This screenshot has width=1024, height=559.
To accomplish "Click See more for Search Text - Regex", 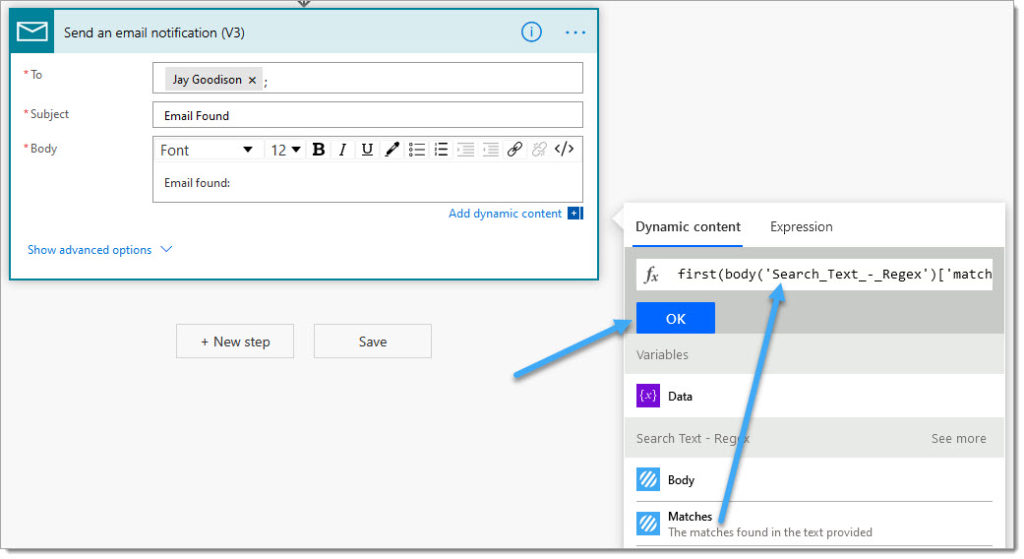I will pos(958,439).
